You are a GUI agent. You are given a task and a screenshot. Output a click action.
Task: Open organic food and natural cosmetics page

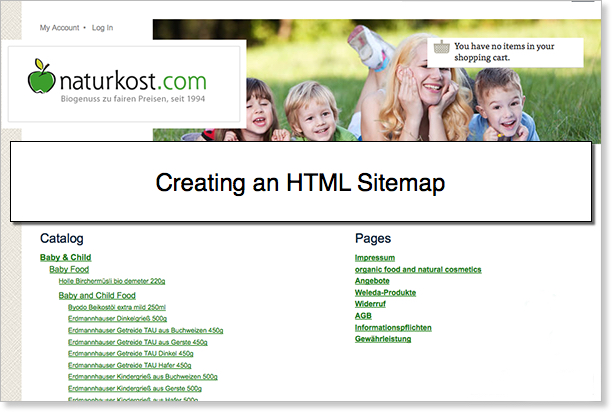pyautogui.click(x=418, y=269)
